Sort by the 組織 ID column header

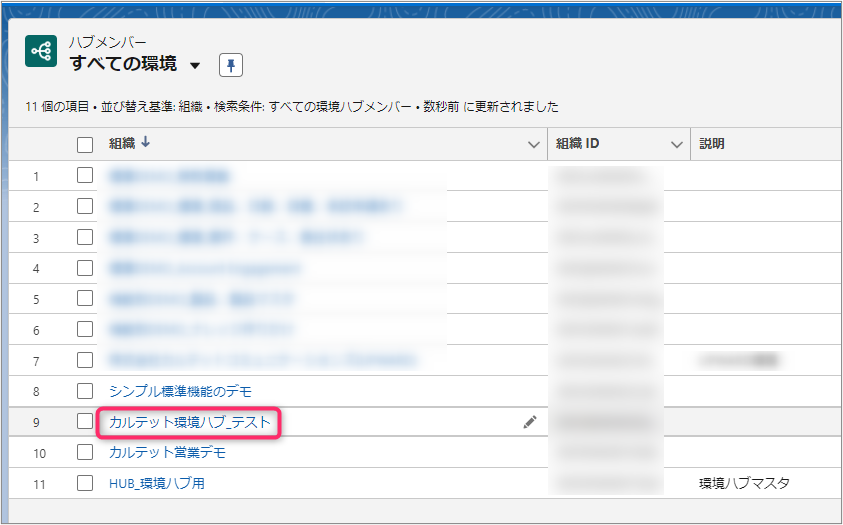pyautogui.click(x=578, y=144)
